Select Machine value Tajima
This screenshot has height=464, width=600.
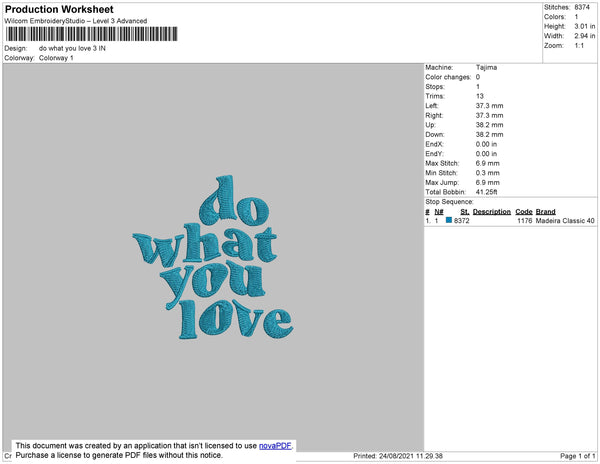pos(486,67)
